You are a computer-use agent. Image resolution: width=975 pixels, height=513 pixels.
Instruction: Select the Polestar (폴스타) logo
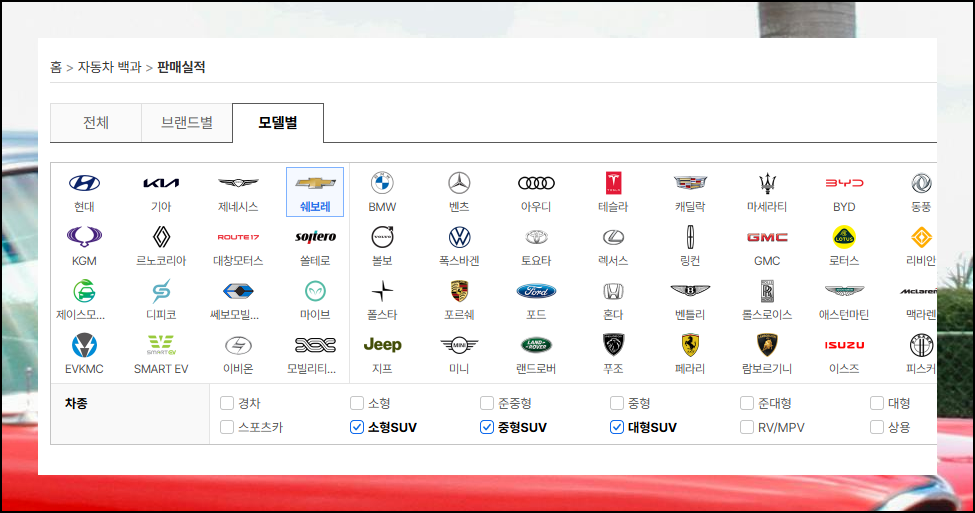[382, 291]
